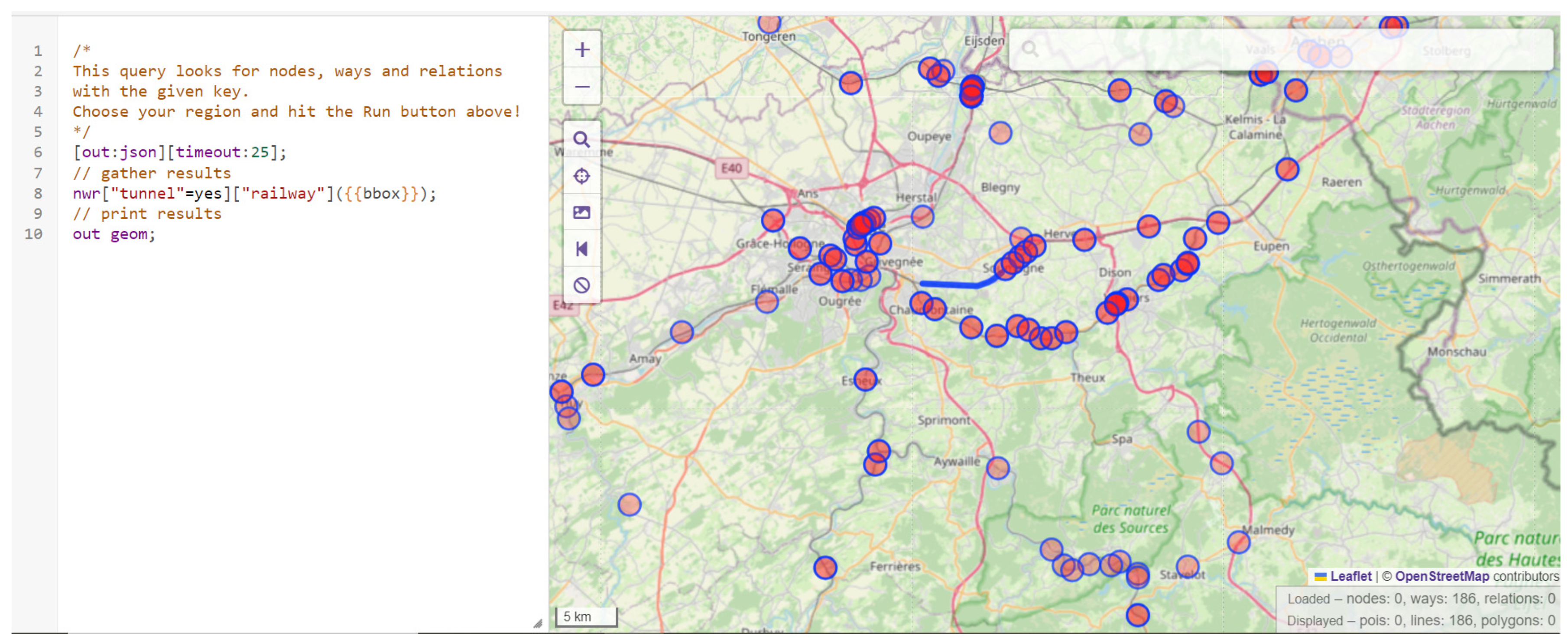Screen dimensions: 1568x640
Task: Click the magnifier zoom-to-data icon
Action: (582, 140)
